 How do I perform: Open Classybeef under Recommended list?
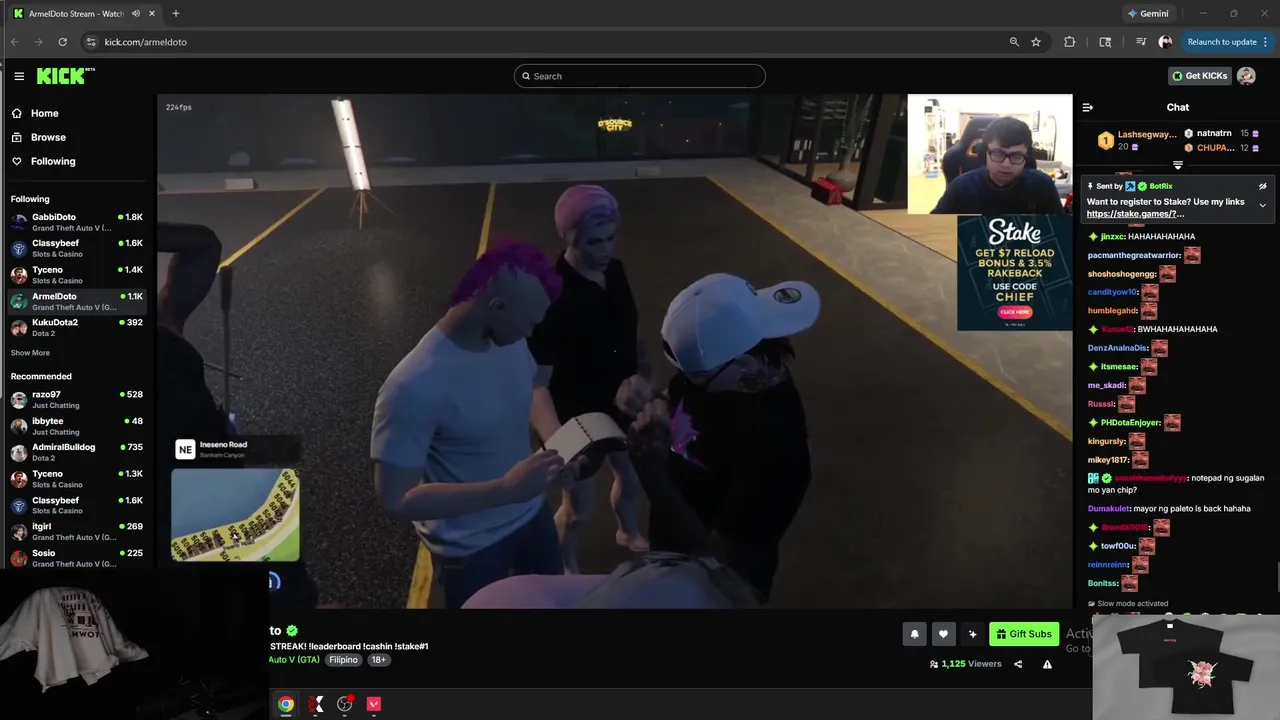tap(77, 505)
